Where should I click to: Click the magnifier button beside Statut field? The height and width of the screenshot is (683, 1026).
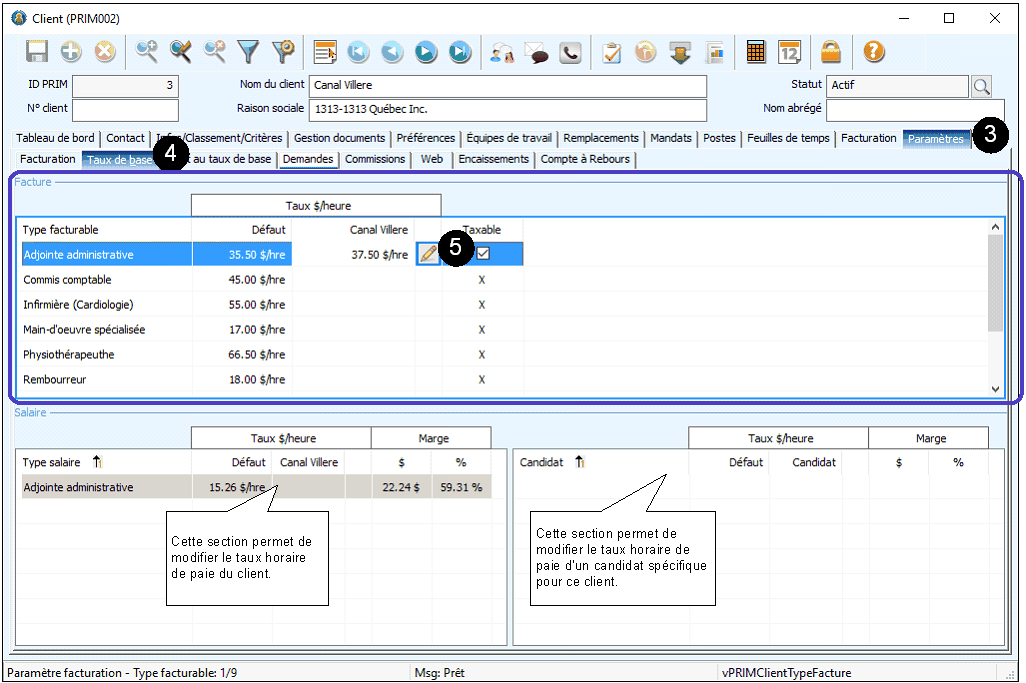pos(981,86)
